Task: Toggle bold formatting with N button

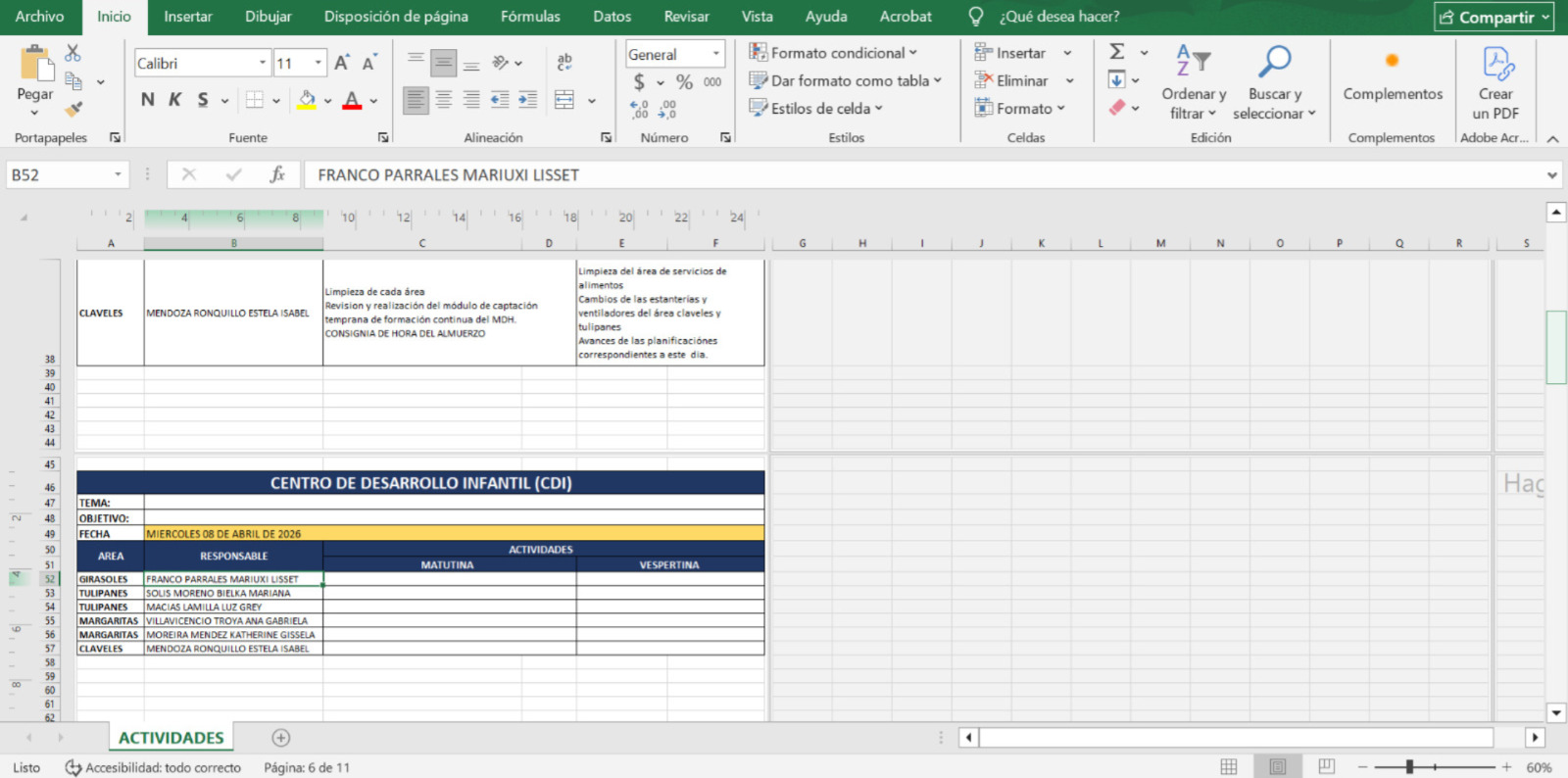Action: click(147, 100)
